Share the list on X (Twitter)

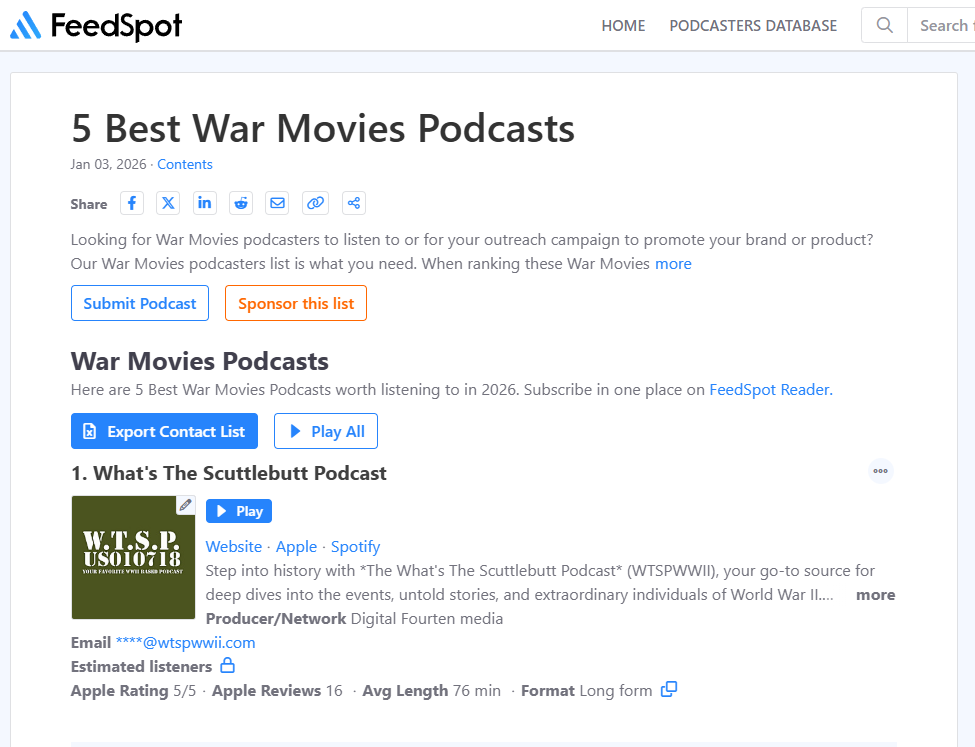coord(169,203)
